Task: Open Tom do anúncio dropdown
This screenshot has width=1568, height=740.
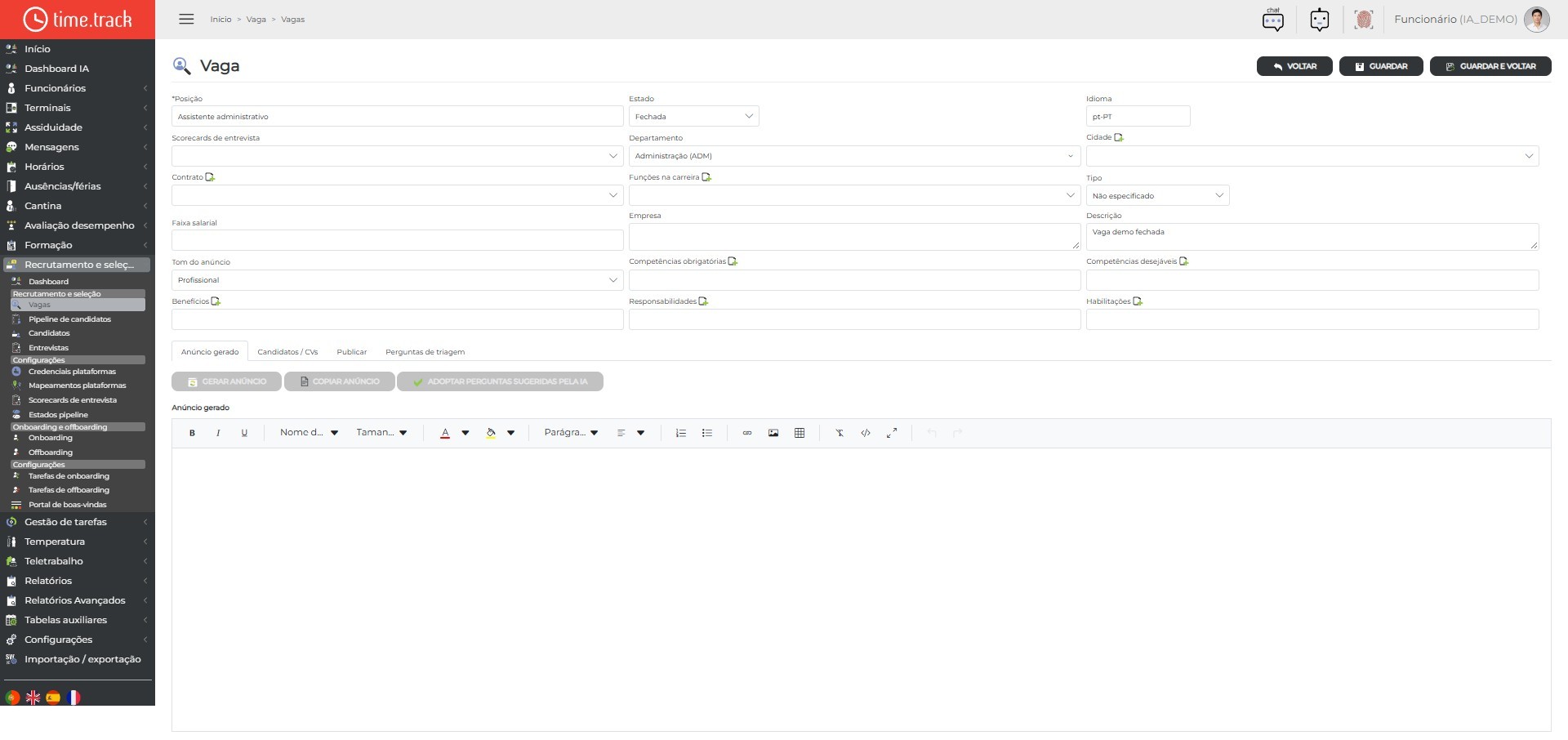Action: 397,280
